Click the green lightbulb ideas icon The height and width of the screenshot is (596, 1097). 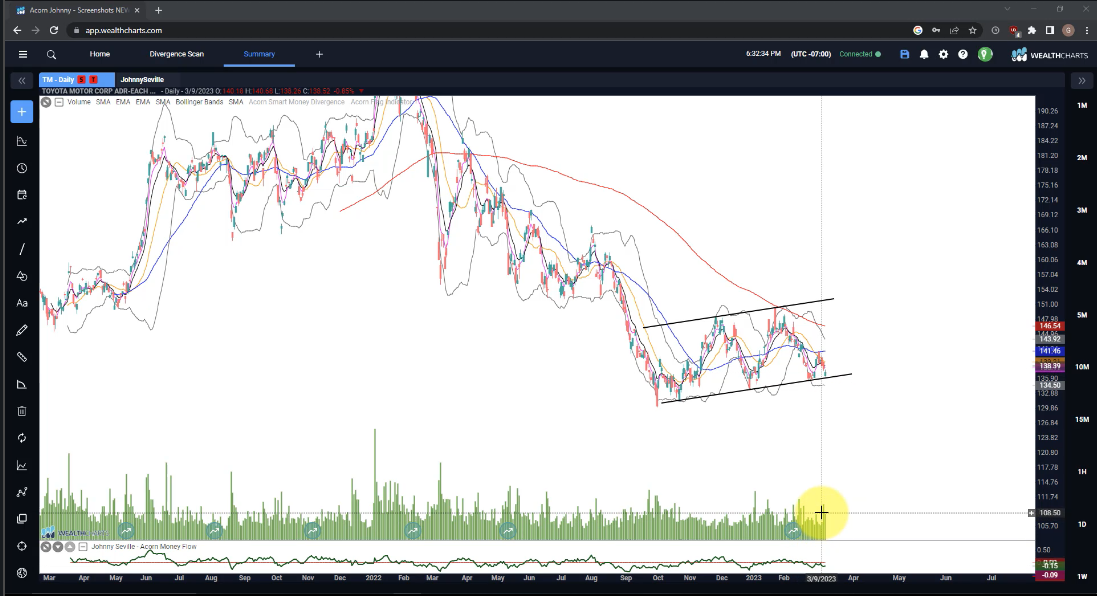[x=985, y=55]
